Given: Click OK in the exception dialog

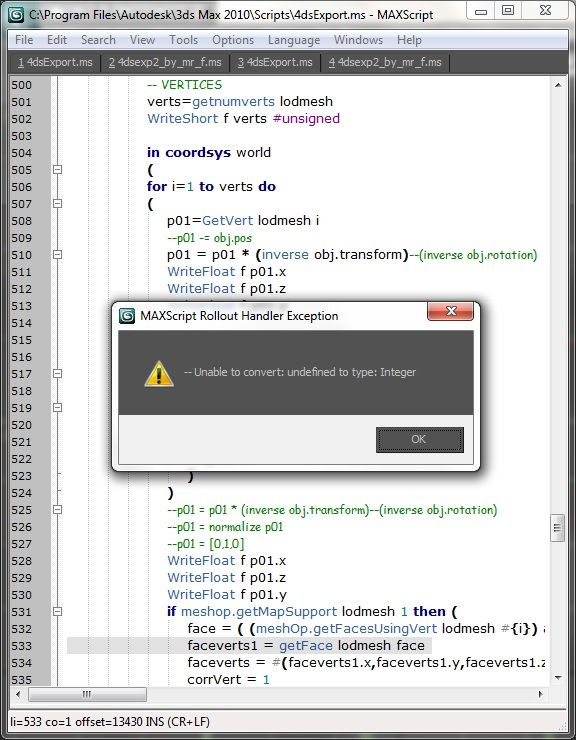Looking at the screenshot, I should [x=420, y=440].
